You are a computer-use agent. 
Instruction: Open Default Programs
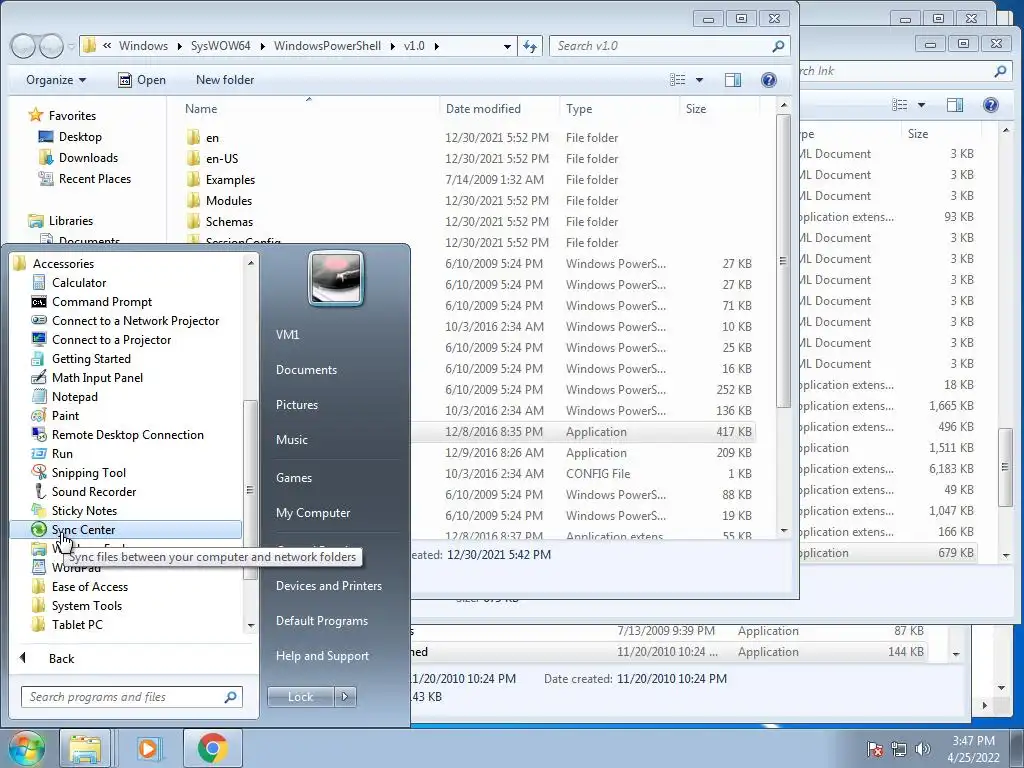click(321, 621)
